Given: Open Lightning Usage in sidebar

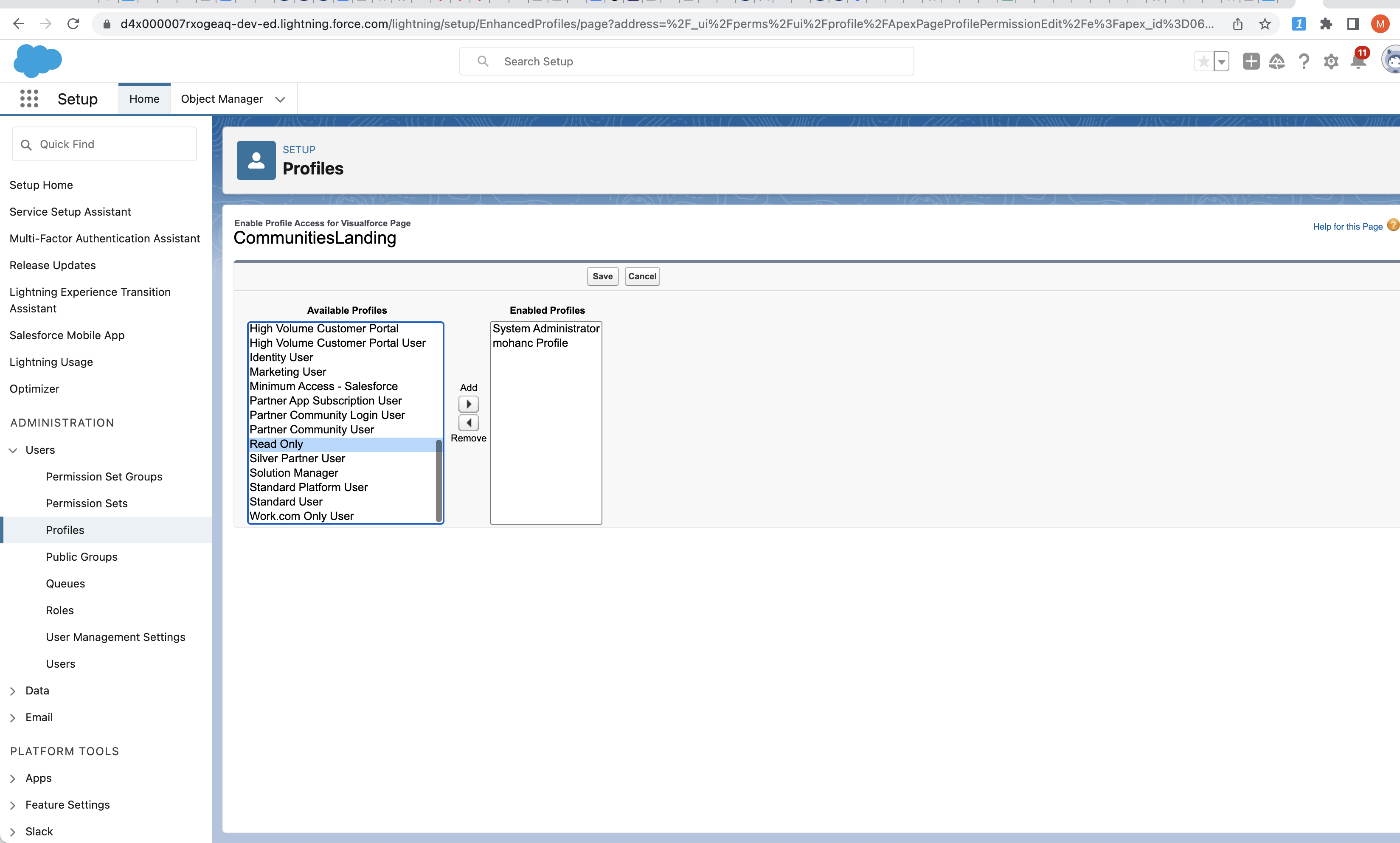Looking at the screenshot, I should [51, 362].
